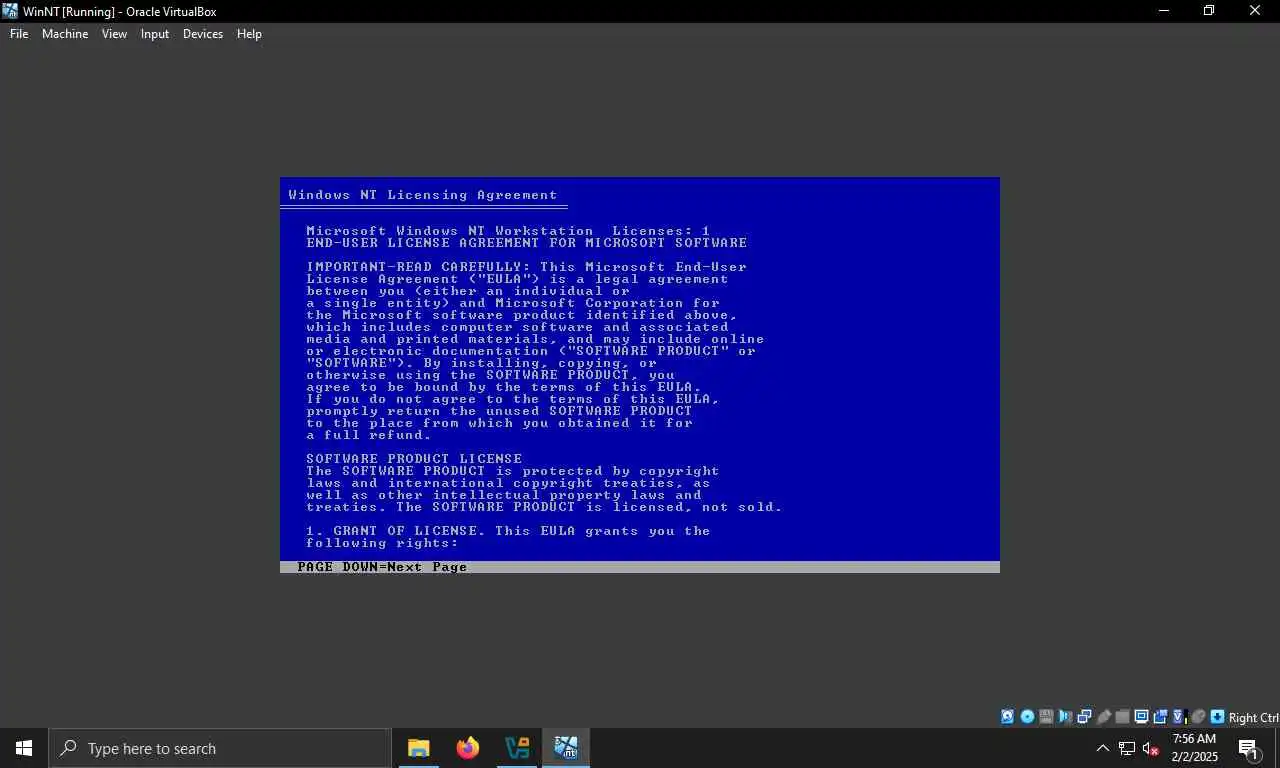Click the taskbar search box
The height and width of the screenshot is (768, 1280).
coord(220,748)
